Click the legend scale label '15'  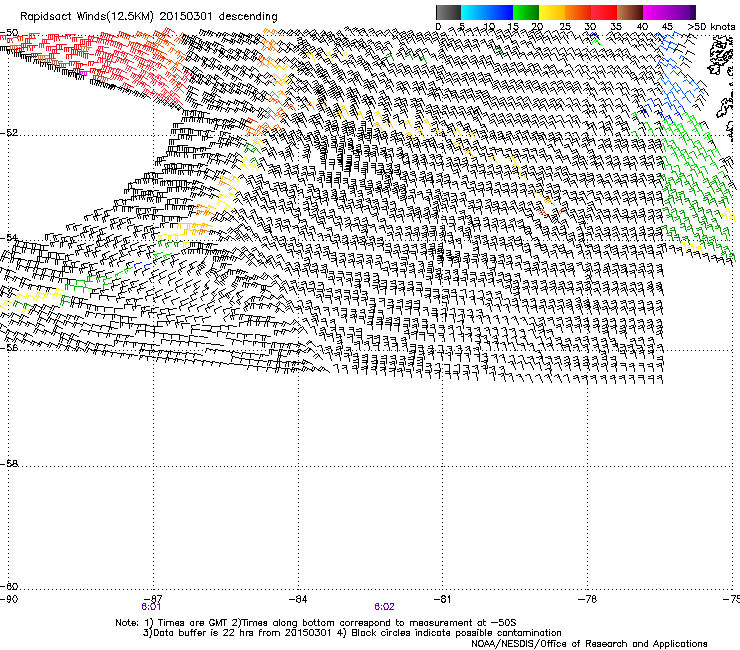513,26
